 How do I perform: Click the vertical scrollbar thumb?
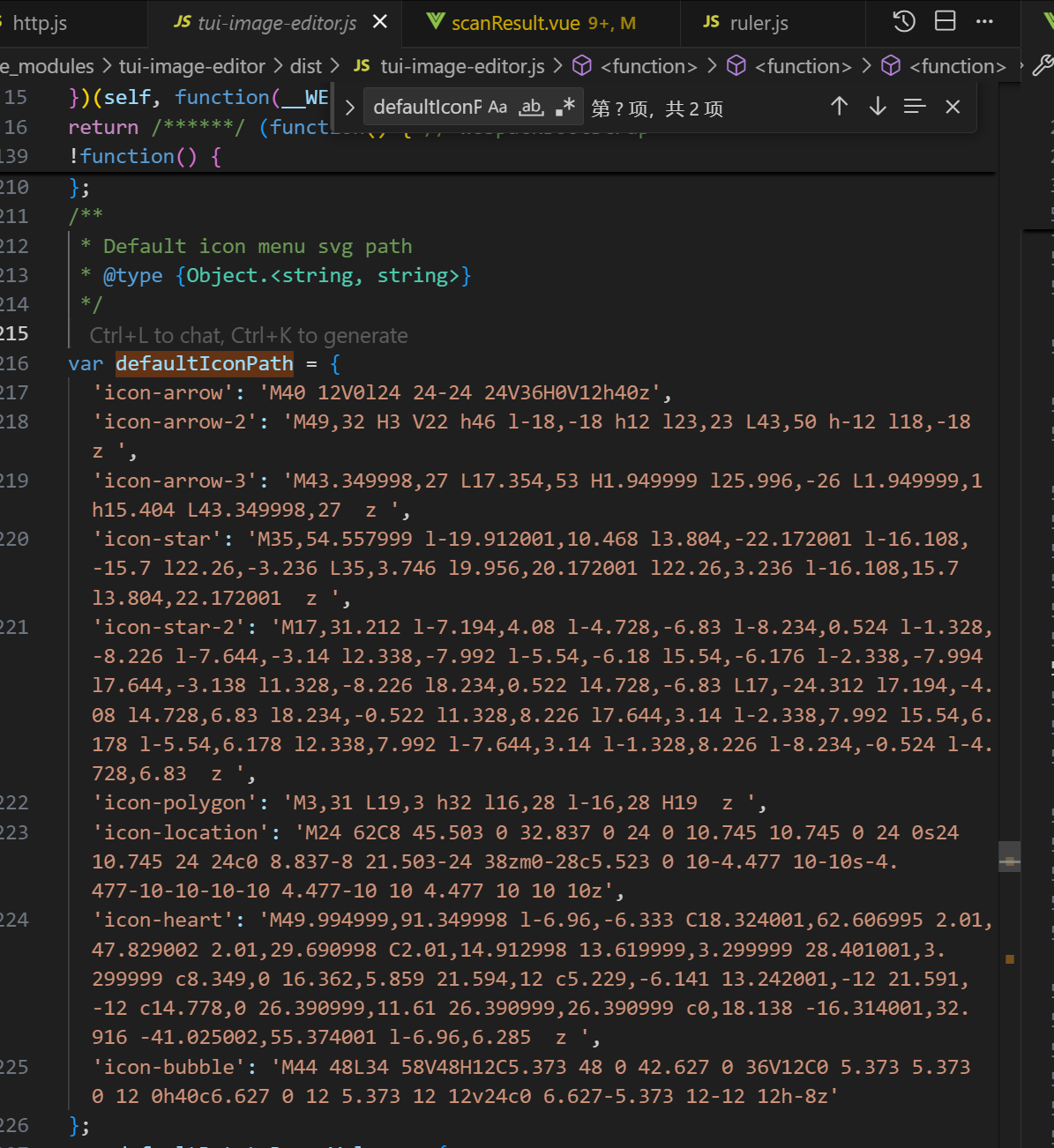1010,857
